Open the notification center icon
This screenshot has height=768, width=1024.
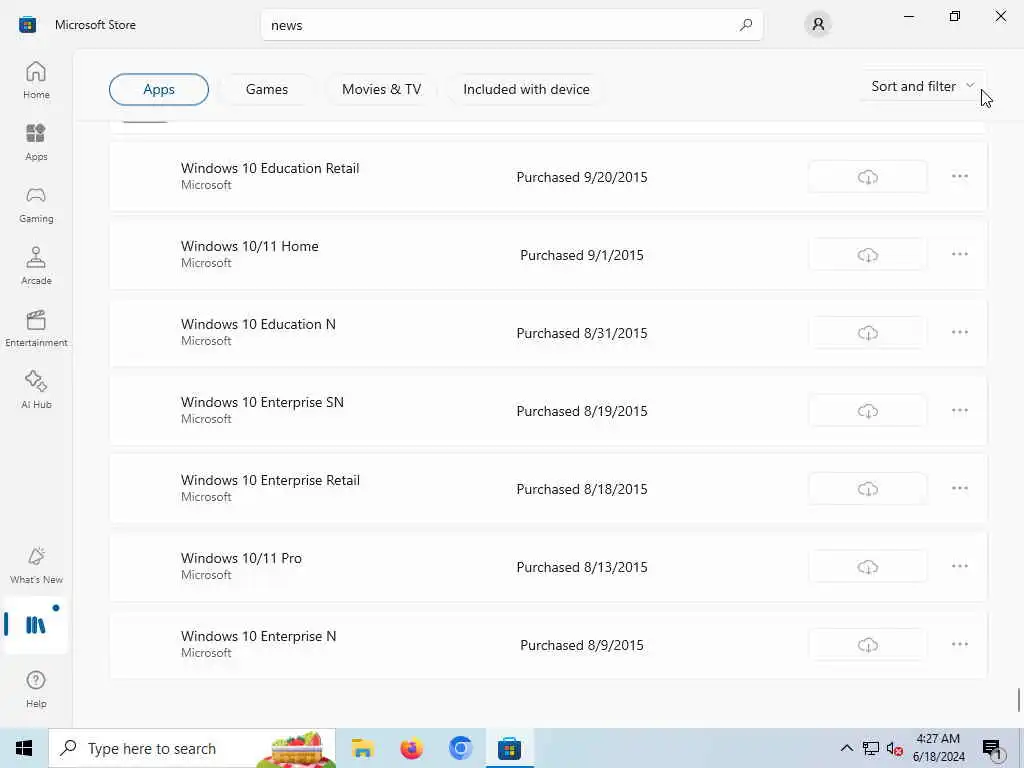992,748
